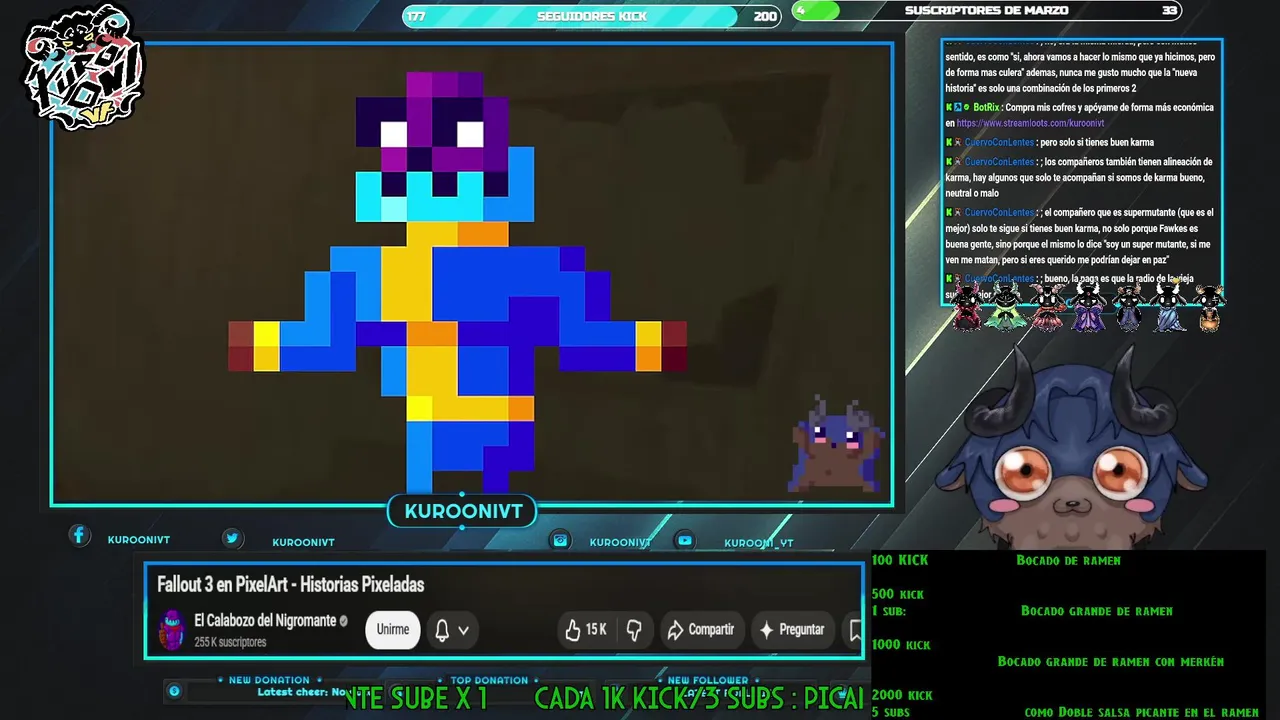Click the '2000 kick 5 subs' reward label
Viewport: 1280px width, 720px height.
click(902, 703)
